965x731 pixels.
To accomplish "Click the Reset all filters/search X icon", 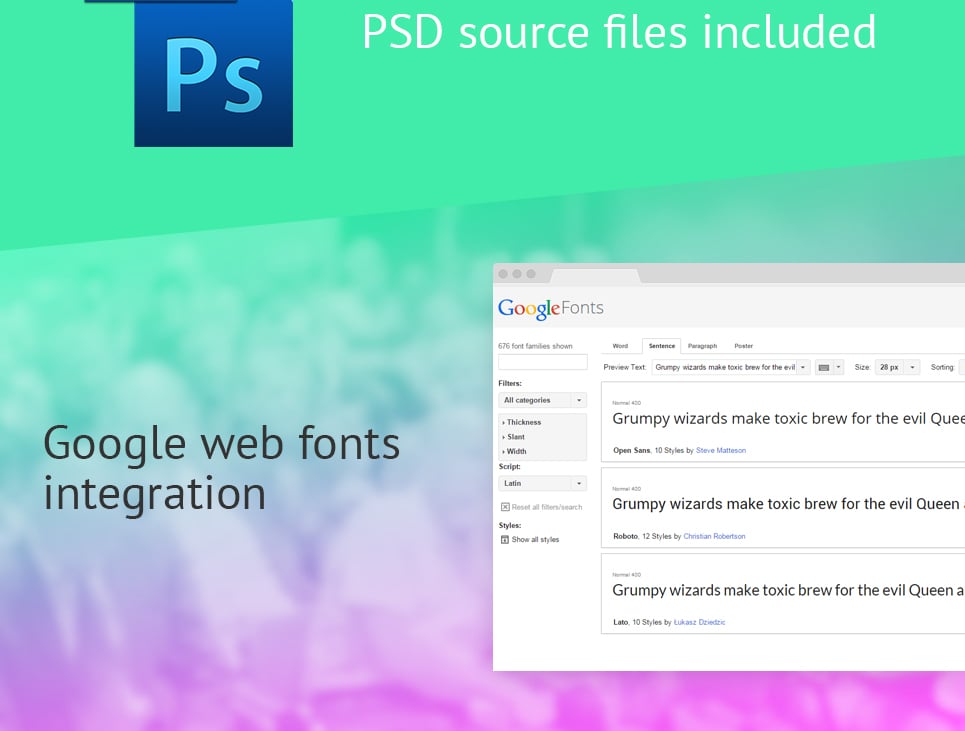I will tap(505, 507).
